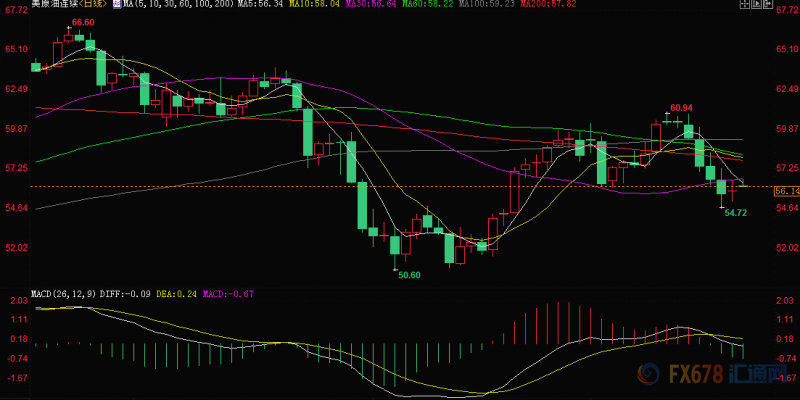Screen dimensions: 800x400
Task: Click the 60.94 peak price label
Action: click(x=682, y=108)
